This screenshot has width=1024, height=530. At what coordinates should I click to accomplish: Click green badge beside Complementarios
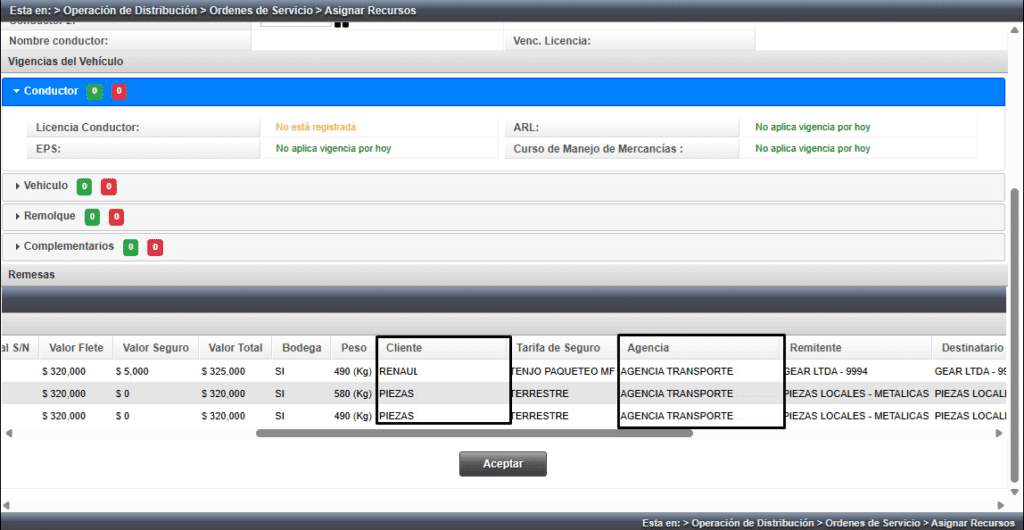tap(131, 247)
